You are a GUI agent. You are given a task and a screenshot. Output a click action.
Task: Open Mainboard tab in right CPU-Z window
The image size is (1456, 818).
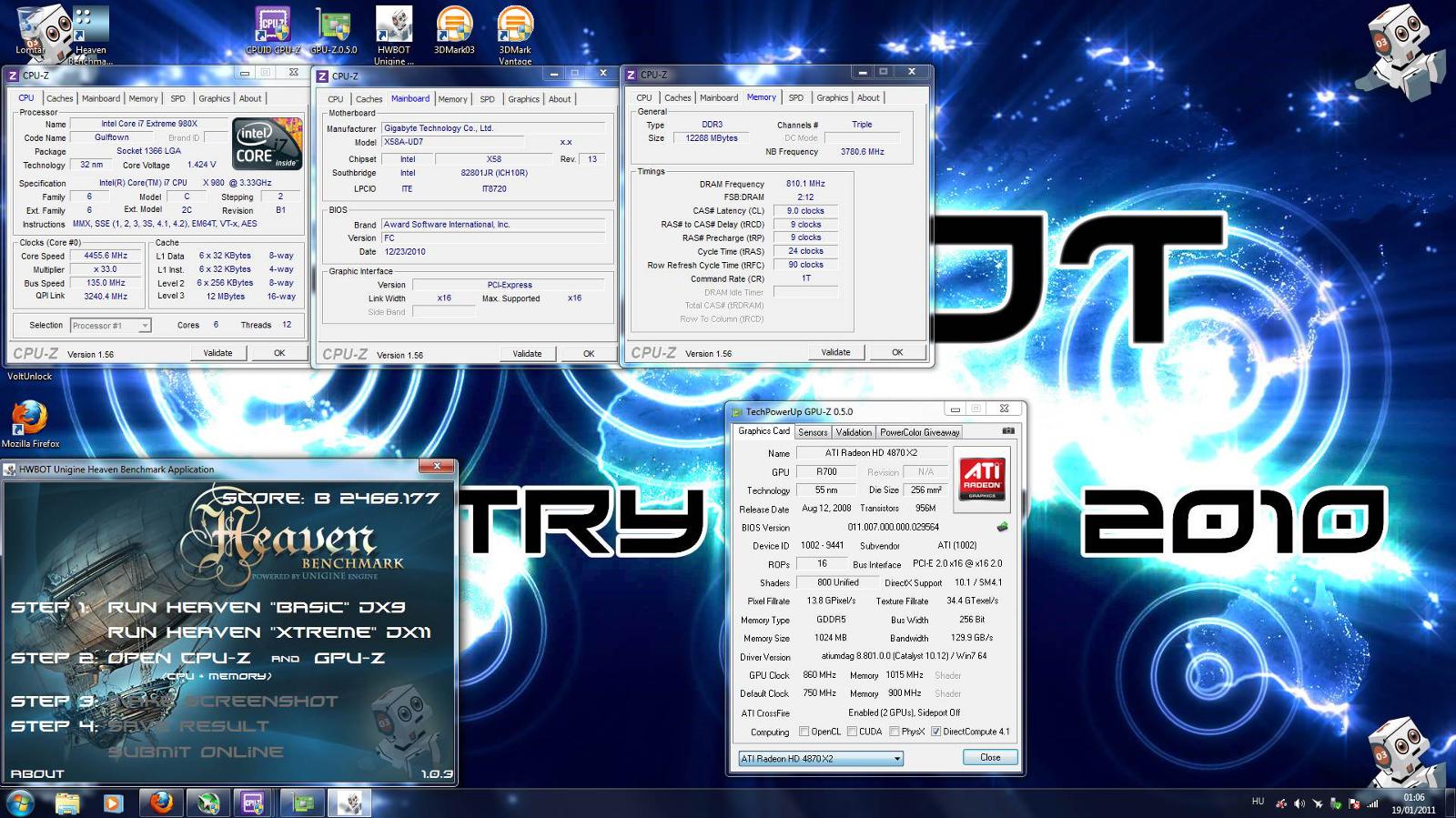click(x=719, y=97)
